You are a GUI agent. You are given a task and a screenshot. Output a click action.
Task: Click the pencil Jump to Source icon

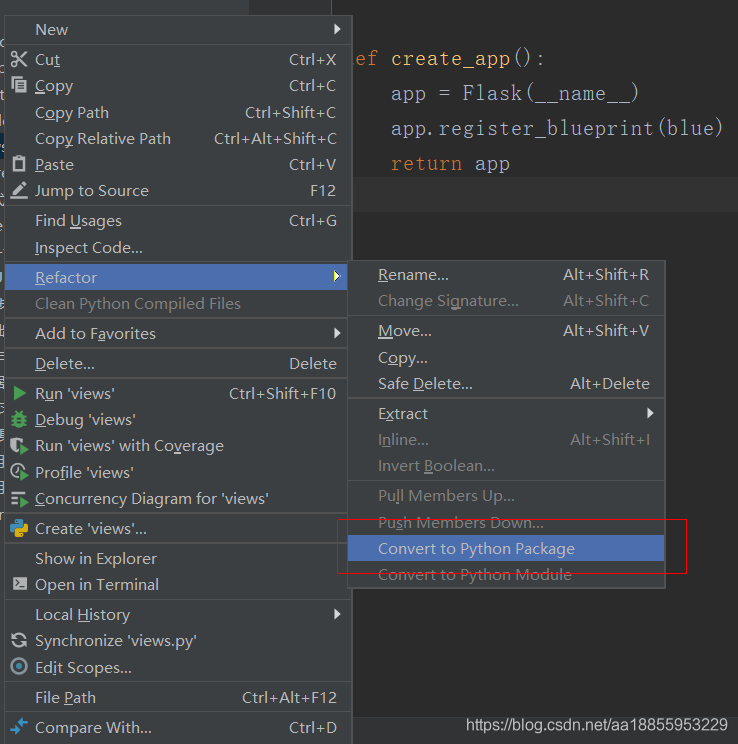[19, 190]
